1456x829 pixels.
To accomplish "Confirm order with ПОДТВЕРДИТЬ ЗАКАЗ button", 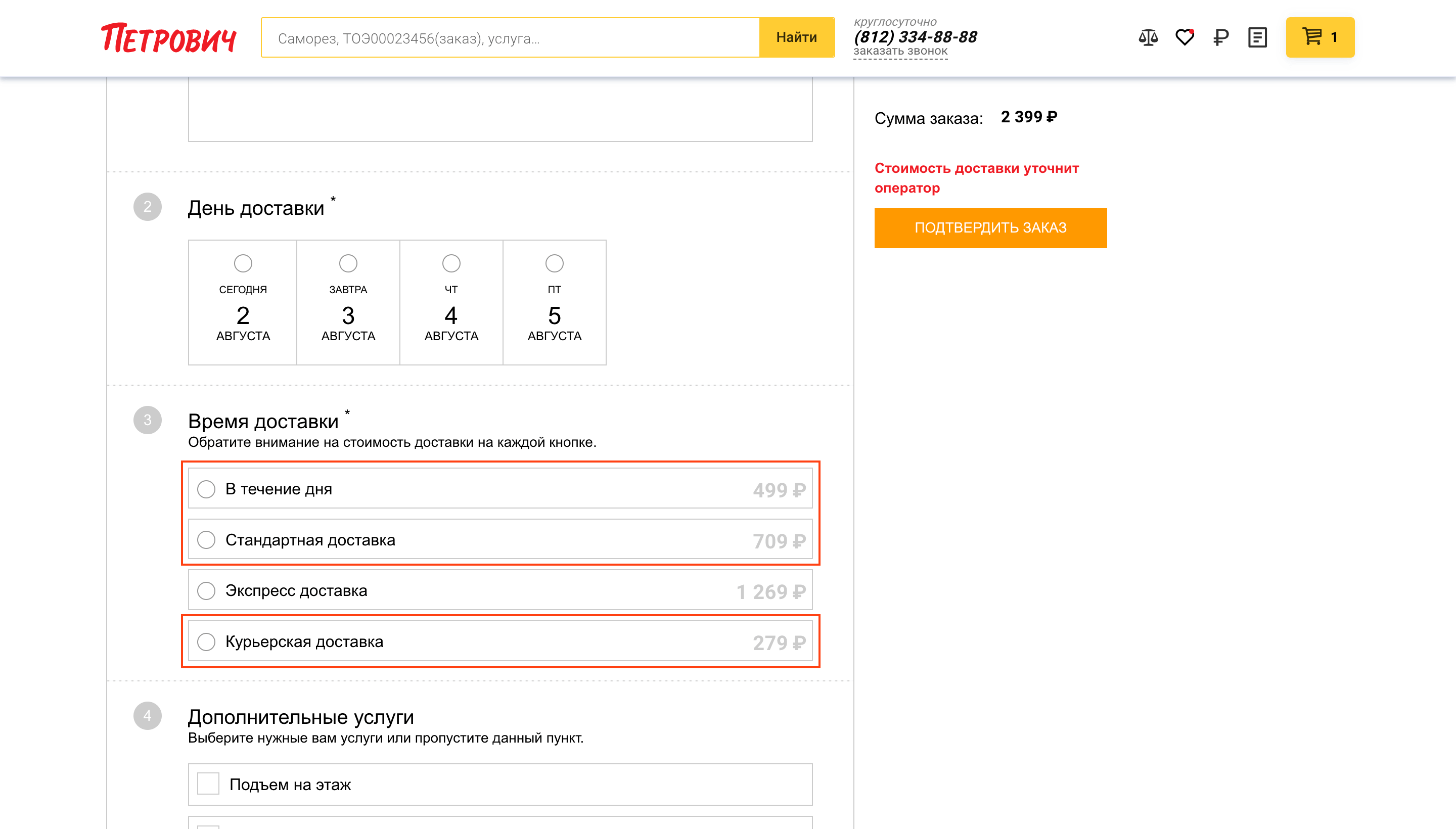I will tap(990, 228).
